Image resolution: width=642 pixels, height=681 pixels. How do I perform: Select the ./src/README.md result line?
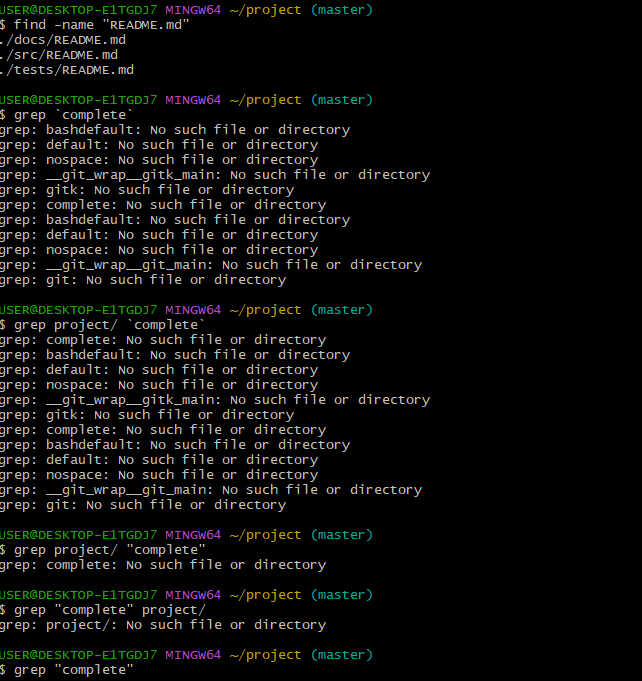click(59, 55)
